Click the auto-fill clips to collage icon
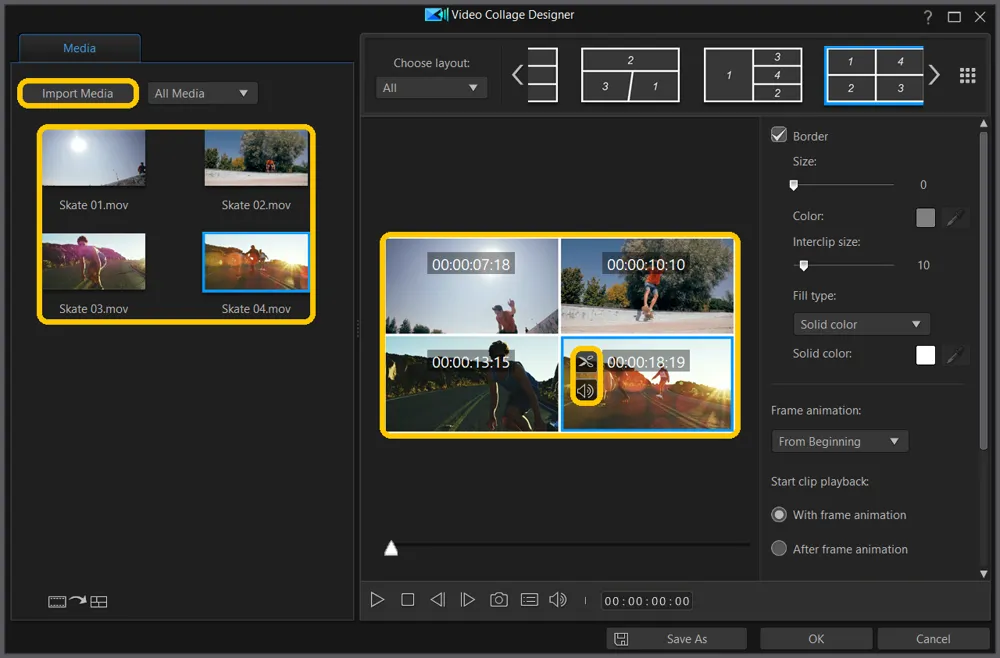Image resolution: width=1000 pixels, height=658 pixels. (x=78, y=601)
